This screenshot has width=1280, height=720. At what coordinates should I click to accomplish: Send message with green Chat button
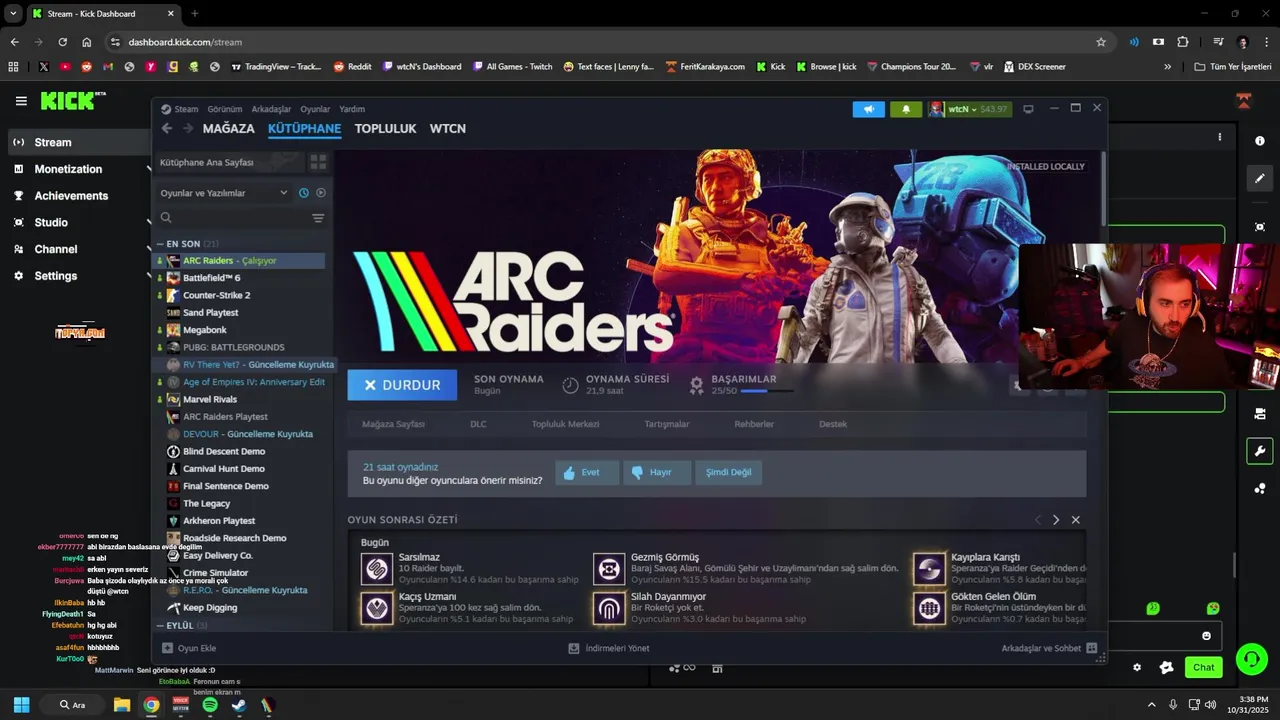(x=1203, y=667)
